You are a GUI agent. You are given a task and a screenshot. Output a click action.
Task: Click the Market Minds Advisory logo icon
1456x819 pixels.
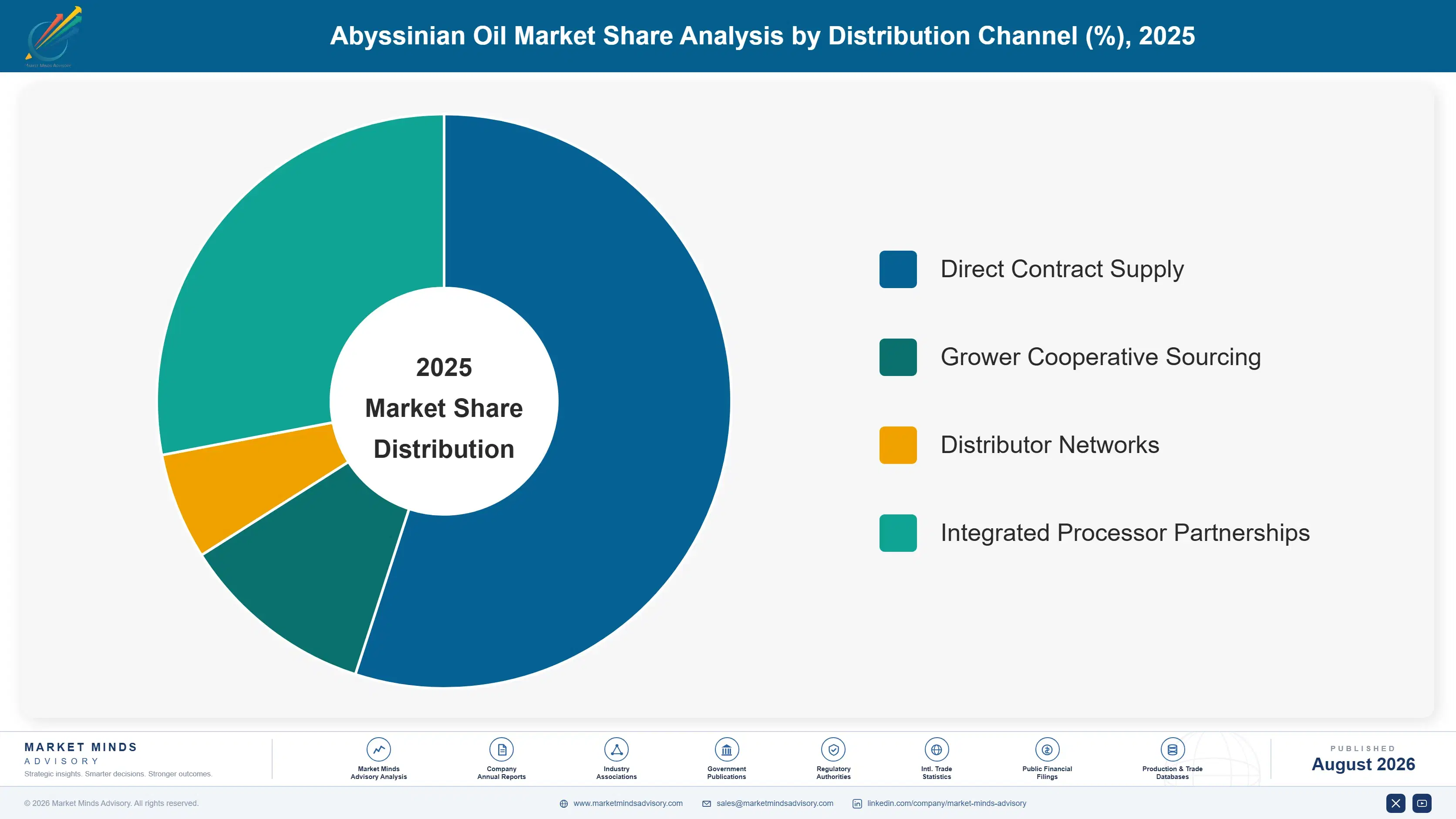(53, 36)
